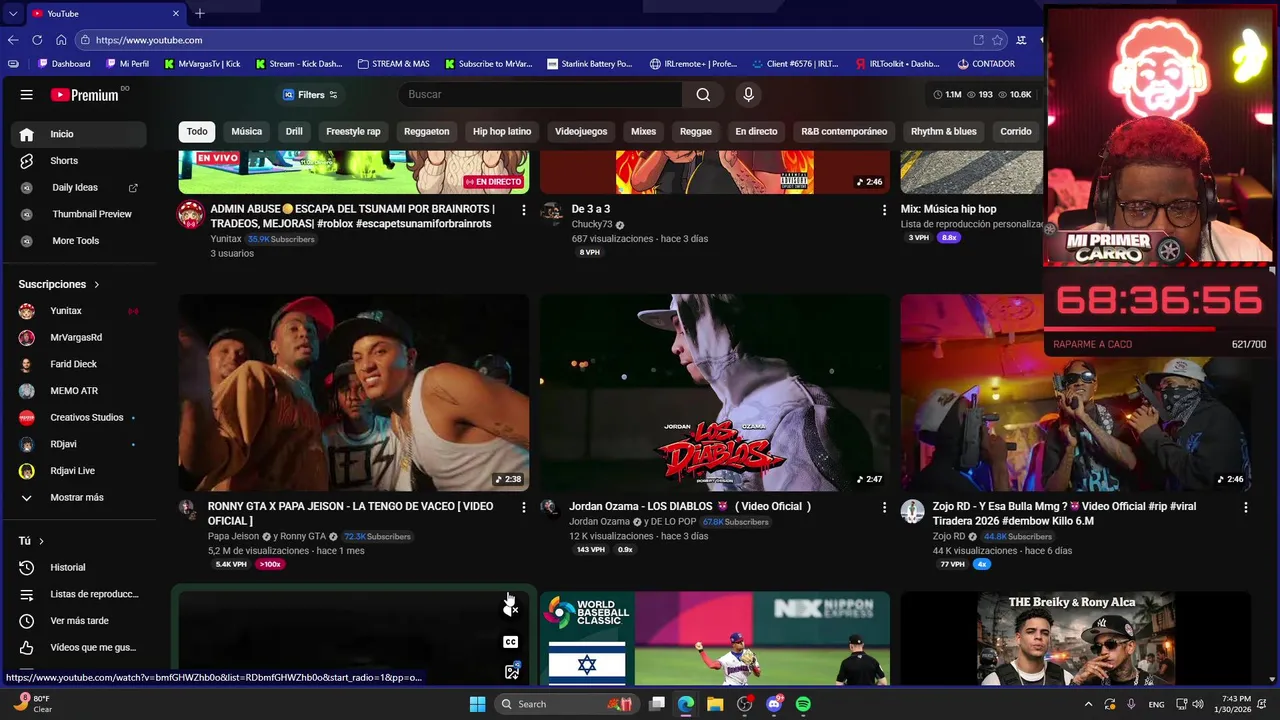Select the Todo filter chip
The height and width of the screenshot is (720, 1280).
click(197, 131)
